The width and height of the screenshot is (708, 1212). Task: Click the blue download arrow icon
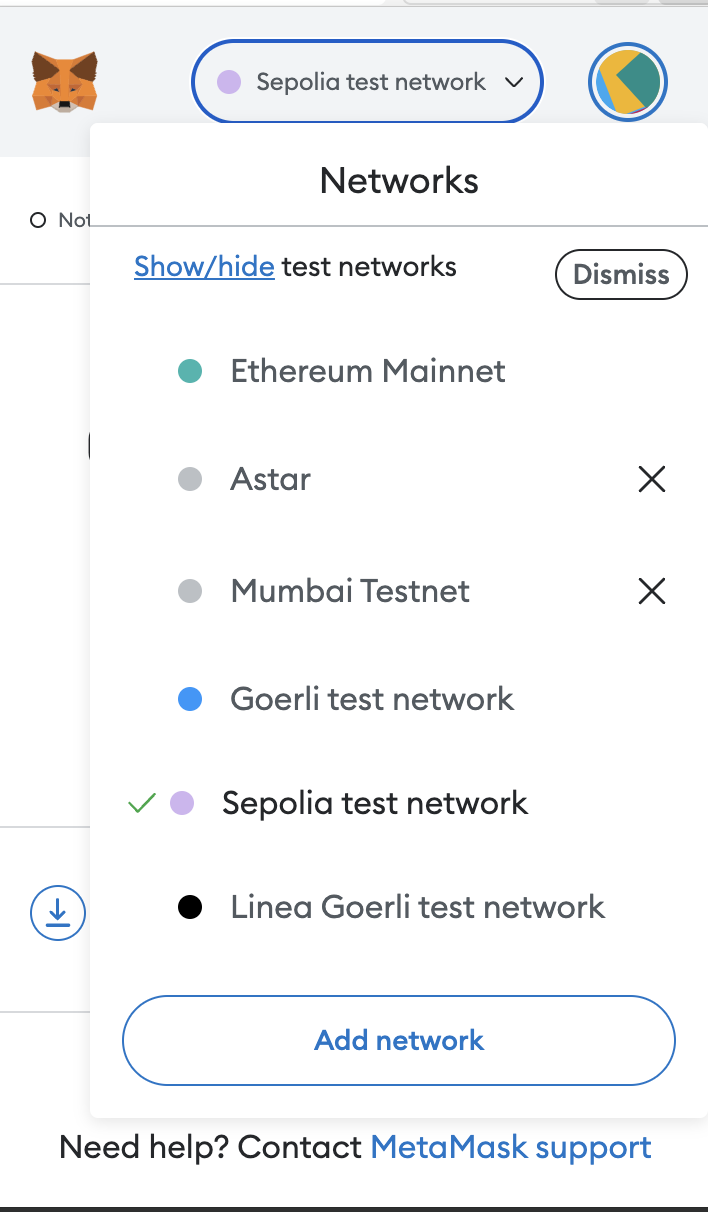58,913
